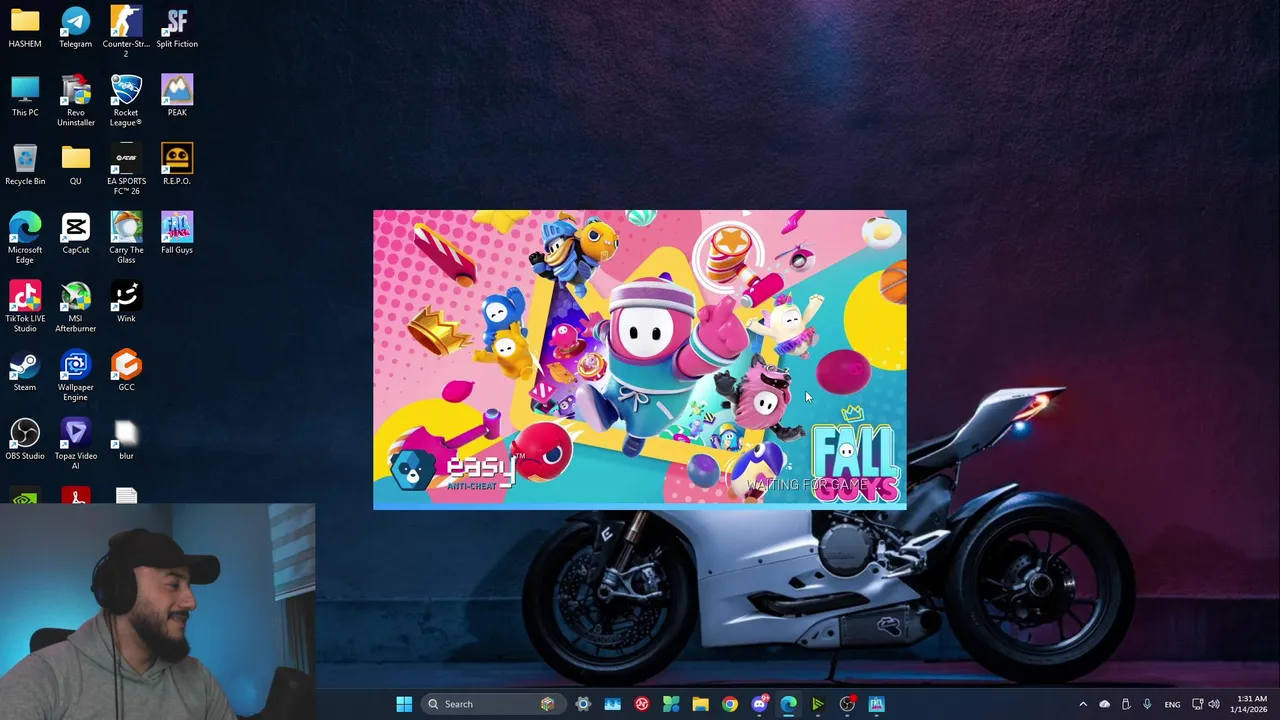
Task: Select the TikTok LIVE Studio icon
Action: pyautogui.click(x=25, y=307)
